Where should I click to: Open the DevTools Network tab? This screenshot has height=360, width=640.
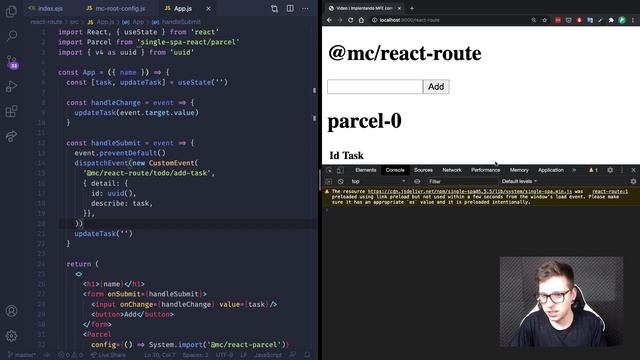[x=452, y=170]
